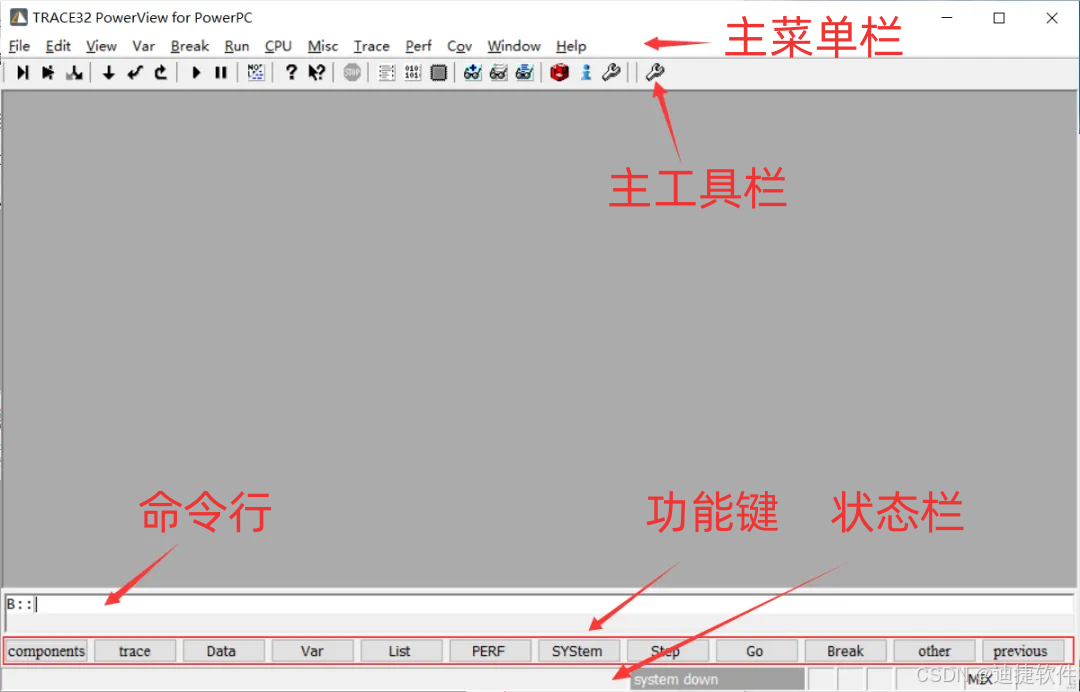Start execution with the Go play icon
The width and height of the screenshot is (1080, 692).
click(196, 72)
